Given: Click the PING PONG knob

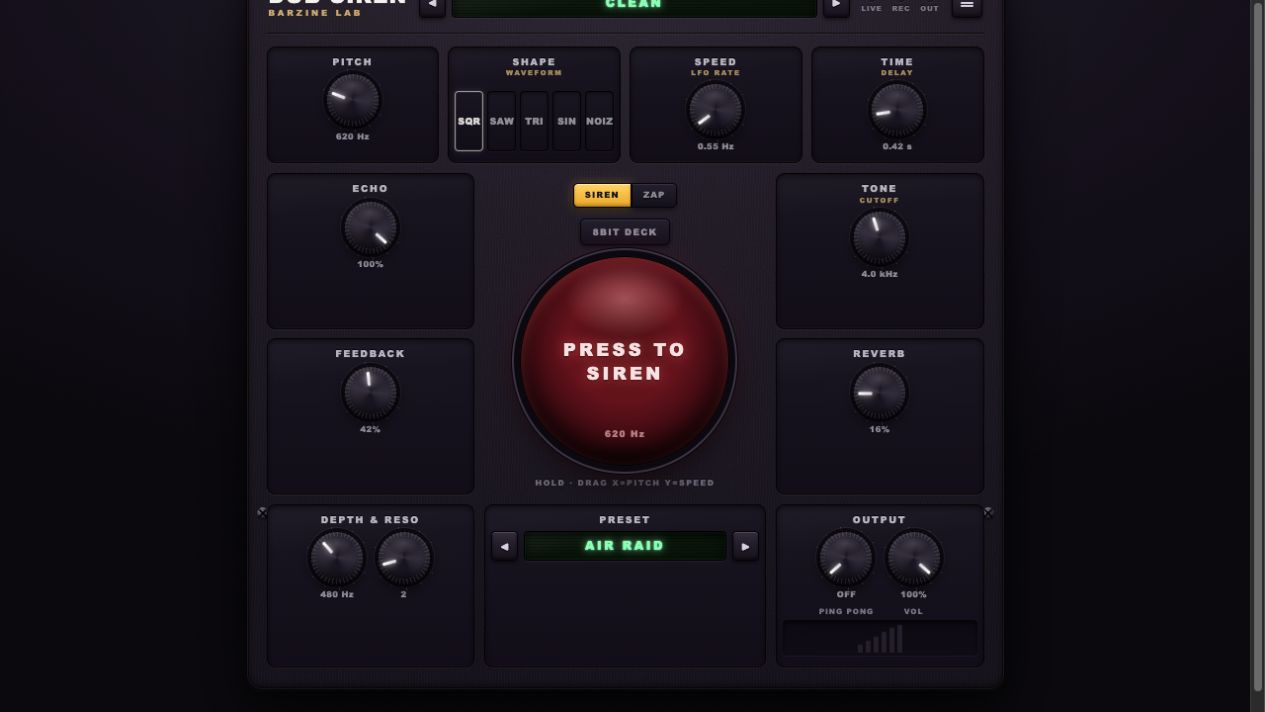Looking at the screenshot, I should tap(846, 558).
